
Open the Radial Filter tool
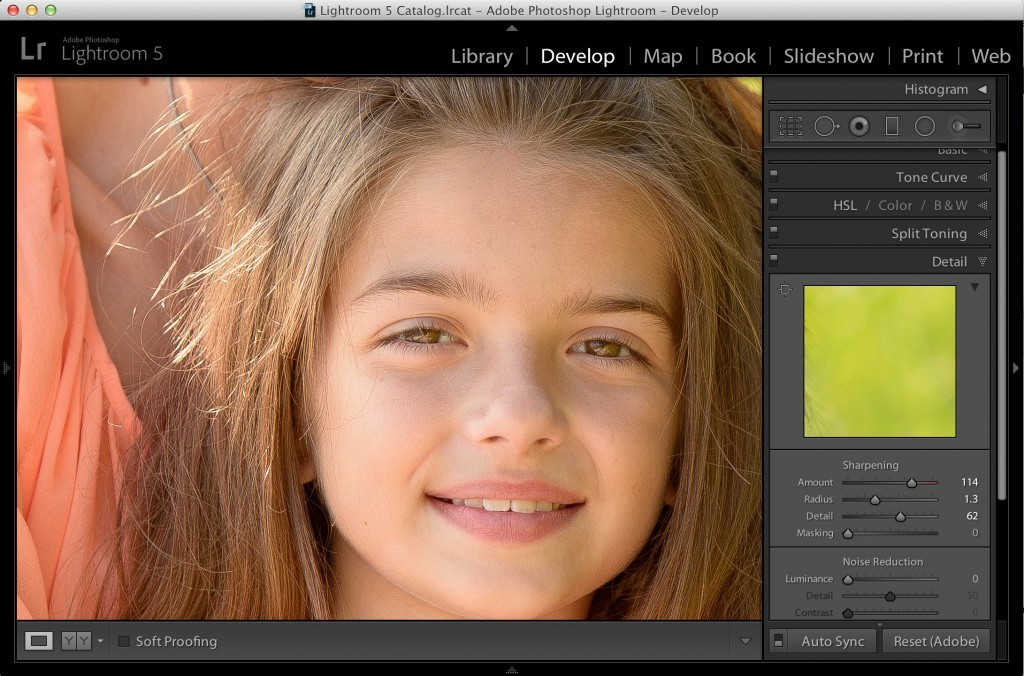(925, 126)
